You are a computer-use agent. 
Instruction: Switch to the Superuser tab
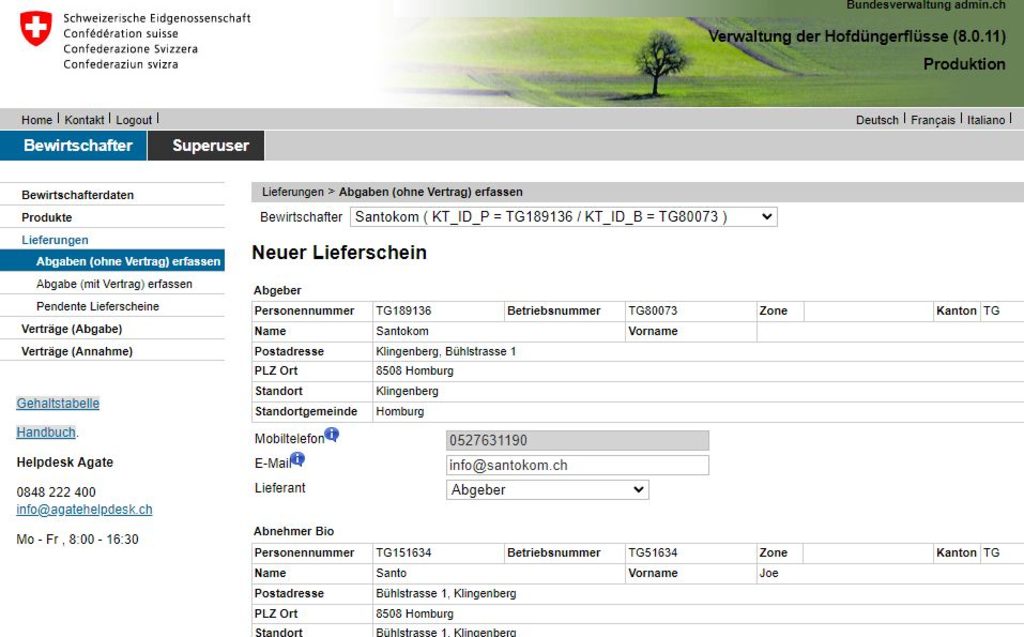pyautogui.click(x=210, y=146)
